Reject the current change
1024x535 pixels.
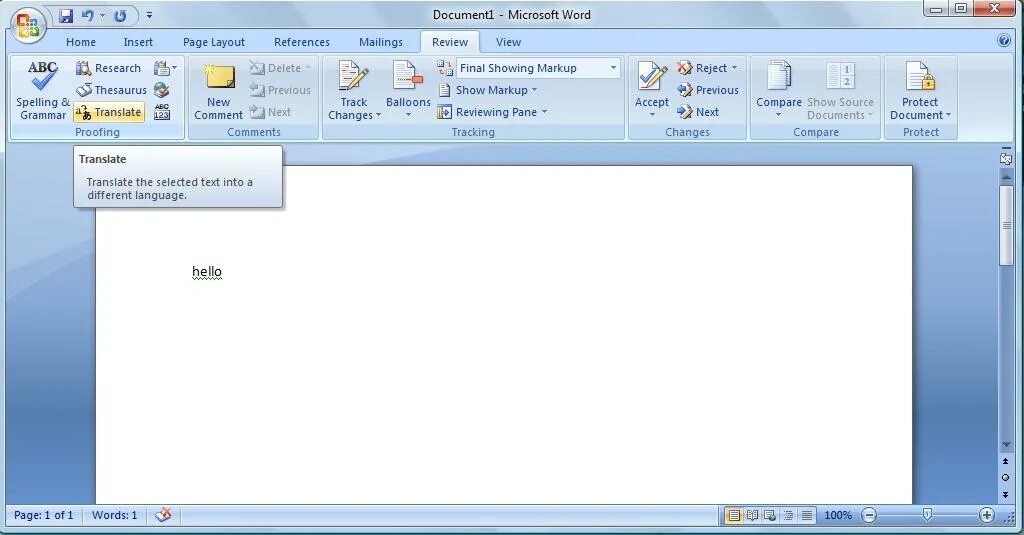point(701,68)
